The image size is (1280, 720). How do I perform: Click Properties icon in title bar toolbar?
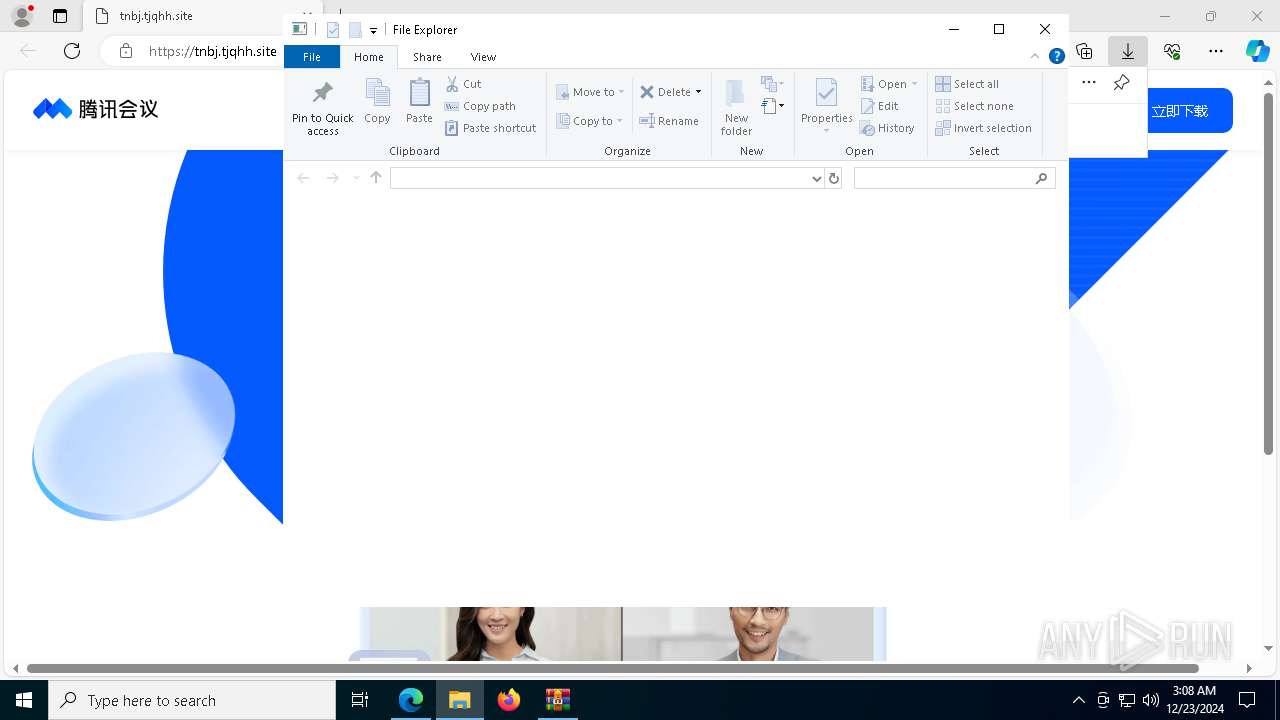333,30
